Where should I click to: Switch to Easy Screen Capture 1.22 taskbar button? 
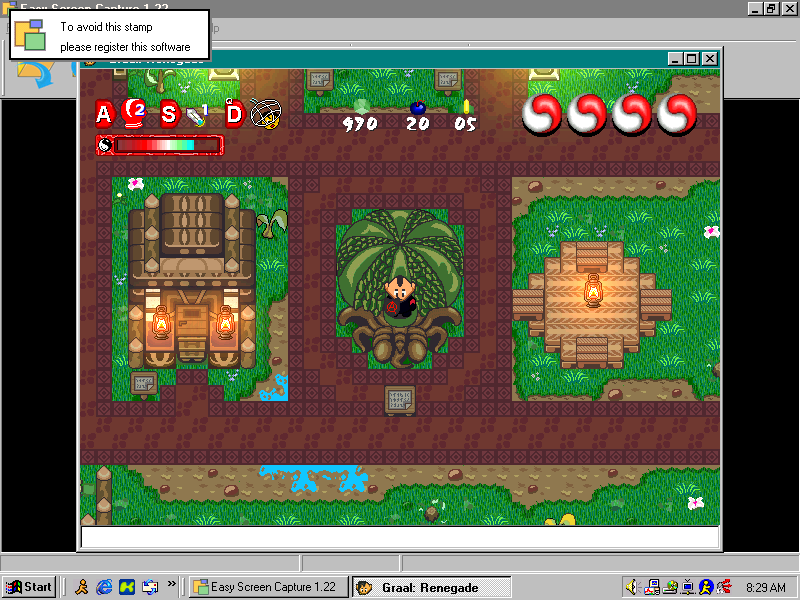(x=269, y=587)
